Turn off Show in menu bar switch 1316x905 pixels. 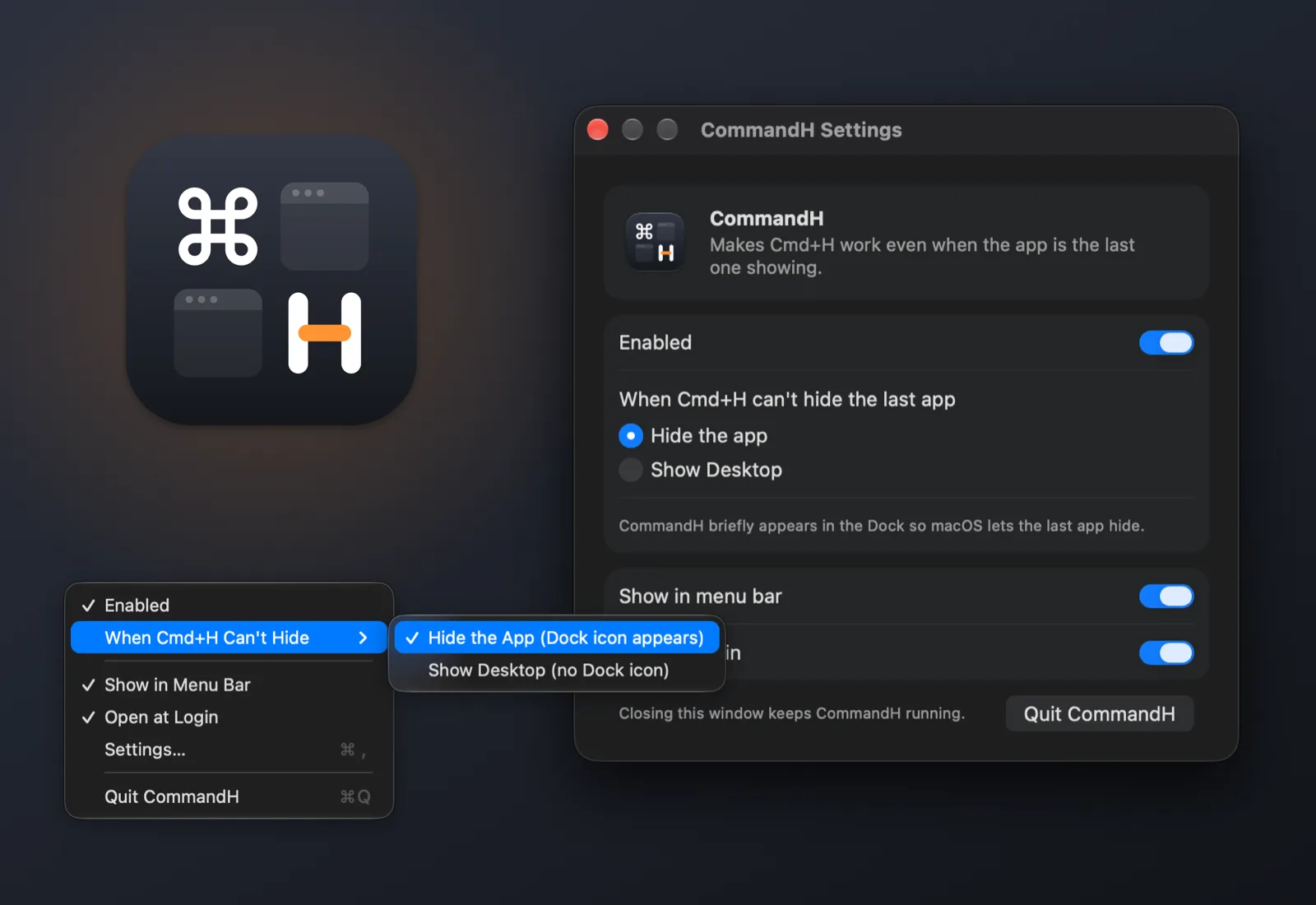click(1165, 596)
